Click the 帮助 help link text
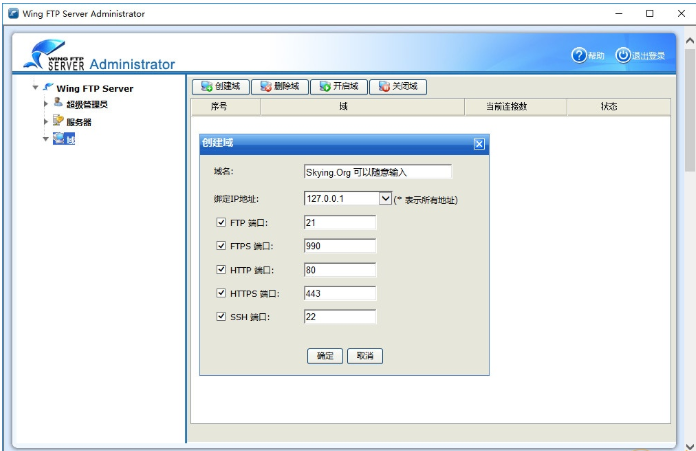696x451 pixels. point(596,56)
